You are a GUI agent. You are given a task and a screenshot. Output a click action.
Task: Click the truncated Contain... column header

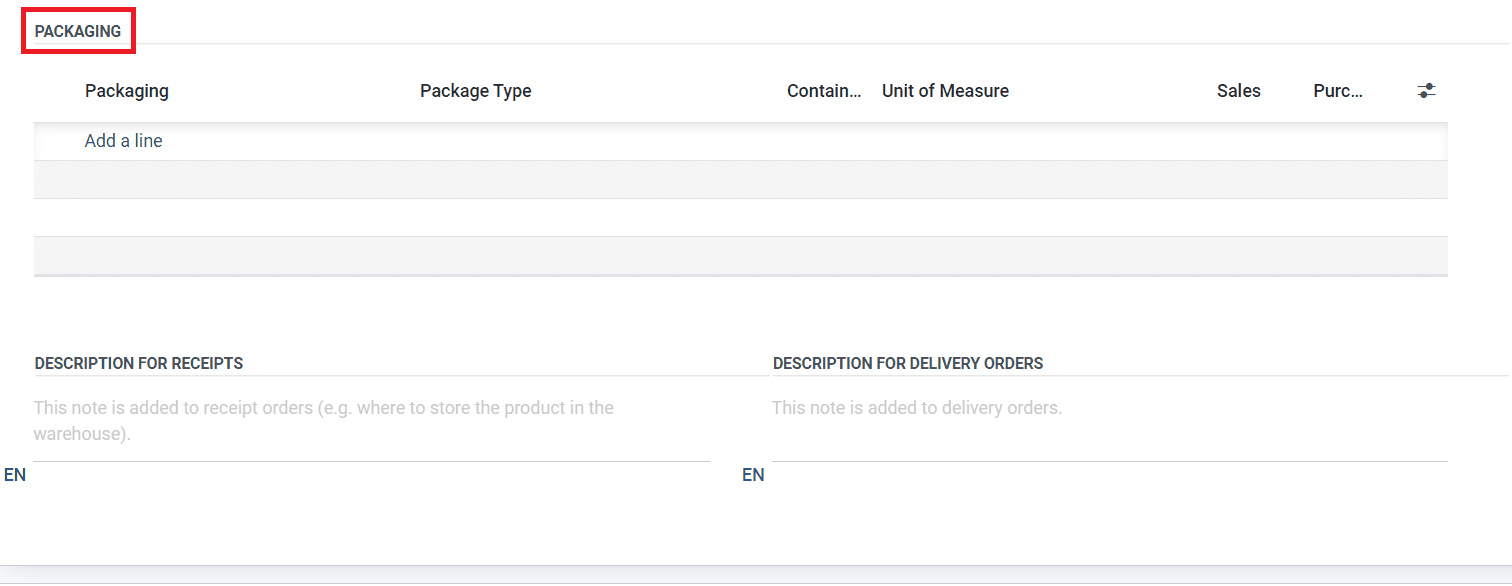click(x=823, y=91)
